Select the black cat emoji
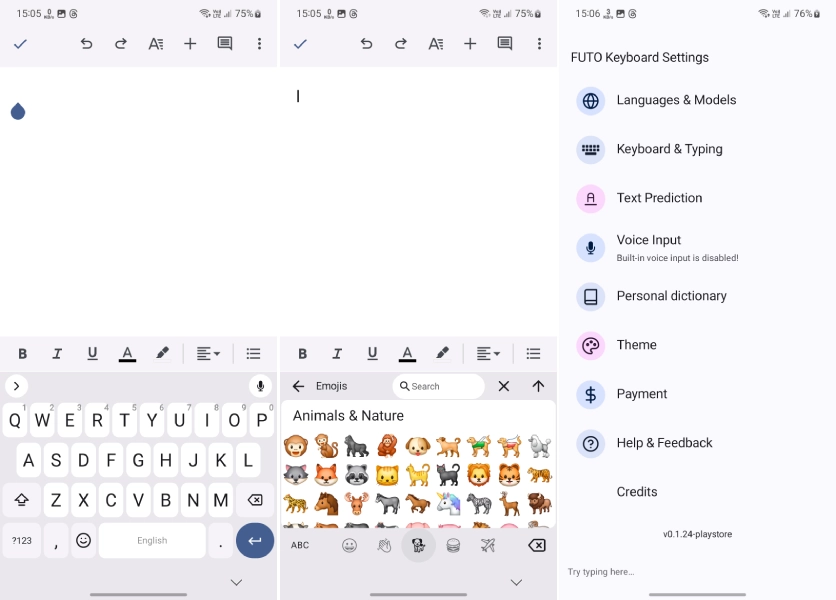The height and width of the screenshot is (600, 836). point(448,475)
